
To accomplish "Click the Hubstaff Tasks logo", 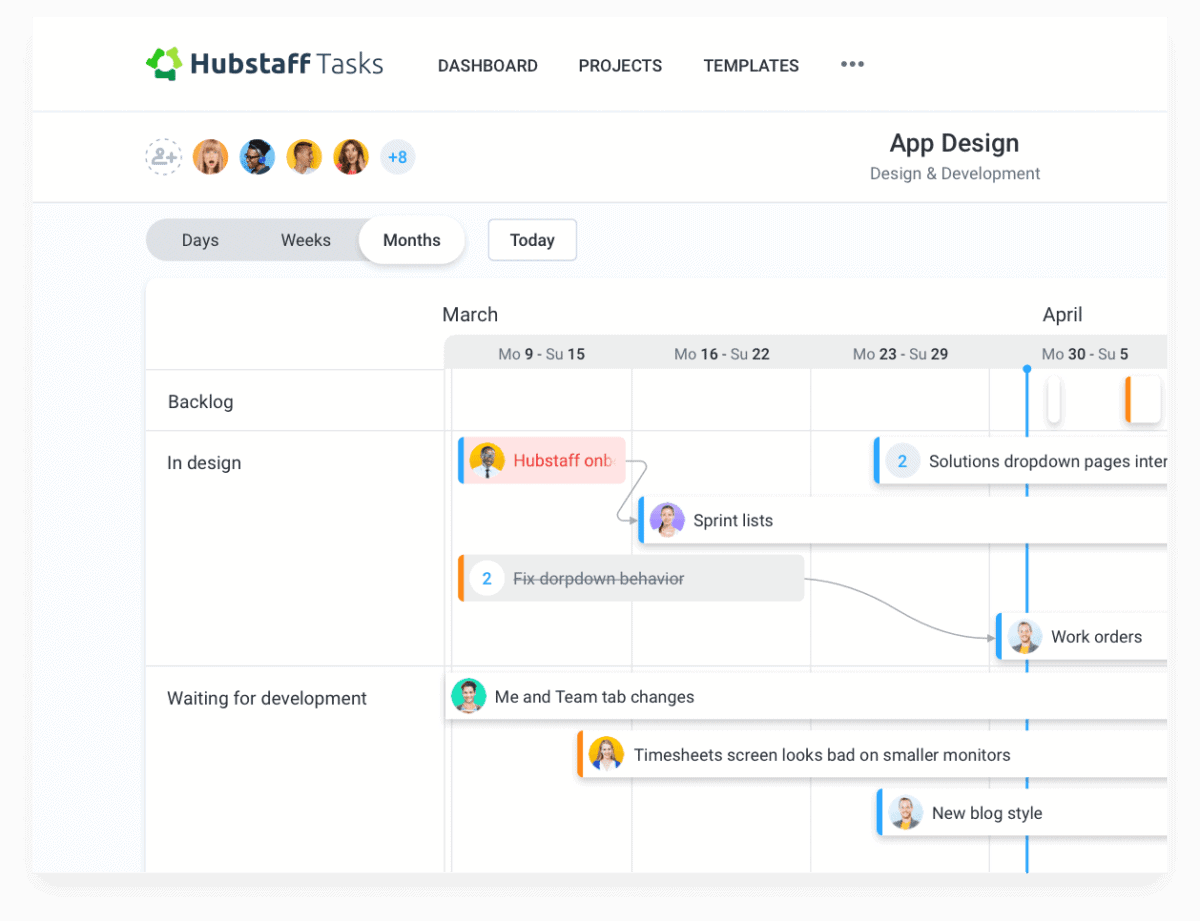I will 263,63.
